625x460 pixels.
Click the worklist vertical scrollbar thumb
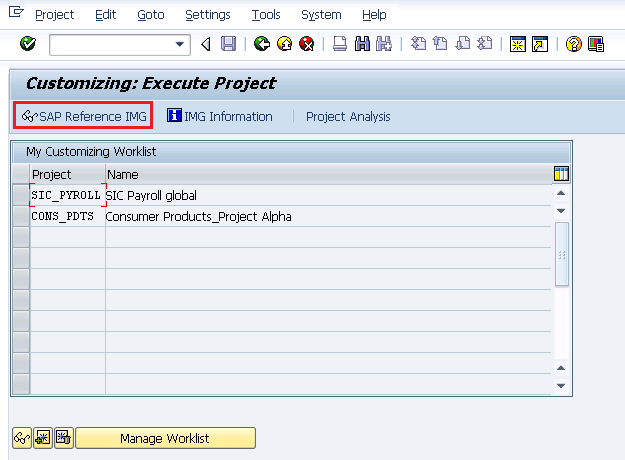562,255
